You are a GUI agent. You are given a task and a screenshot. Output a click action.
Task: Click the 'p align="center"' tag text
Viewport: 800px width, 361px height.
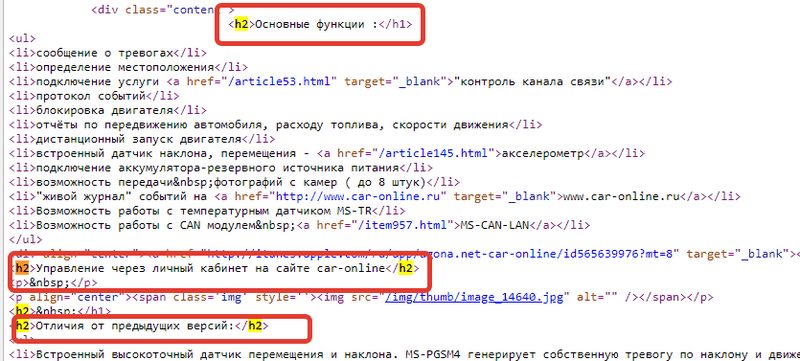coord(70,297)
